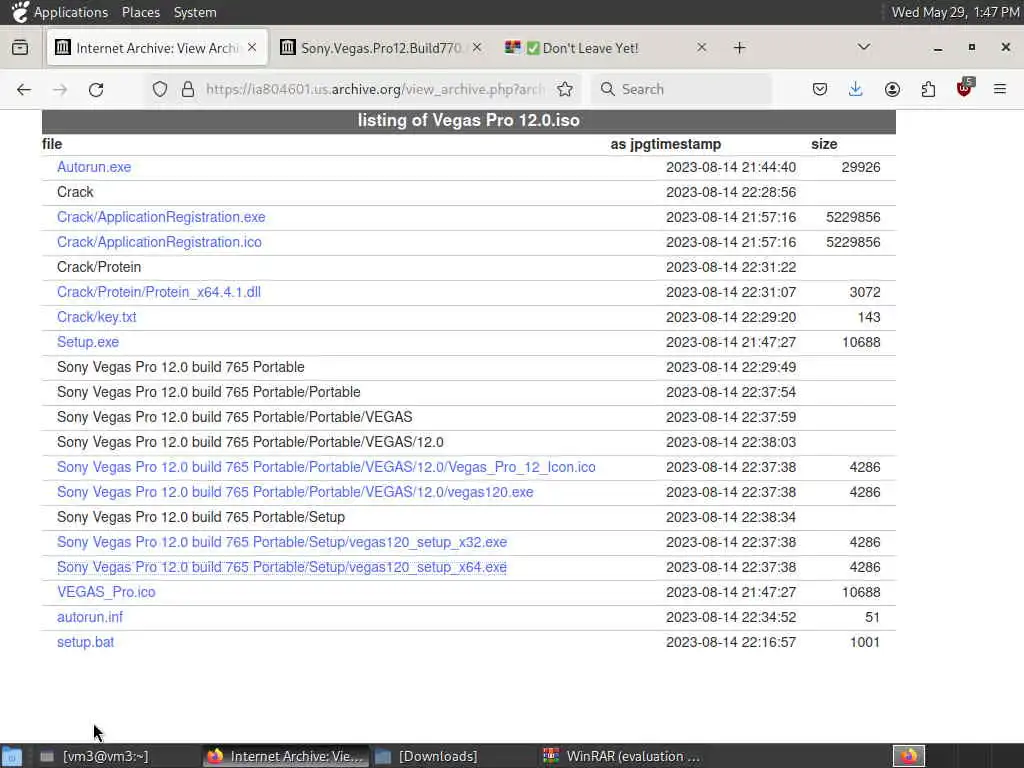The width and height of the screenshot is (1024, 768).
Task: Open the VEGAS_Pro.ico link
Action: coord(106,592)
